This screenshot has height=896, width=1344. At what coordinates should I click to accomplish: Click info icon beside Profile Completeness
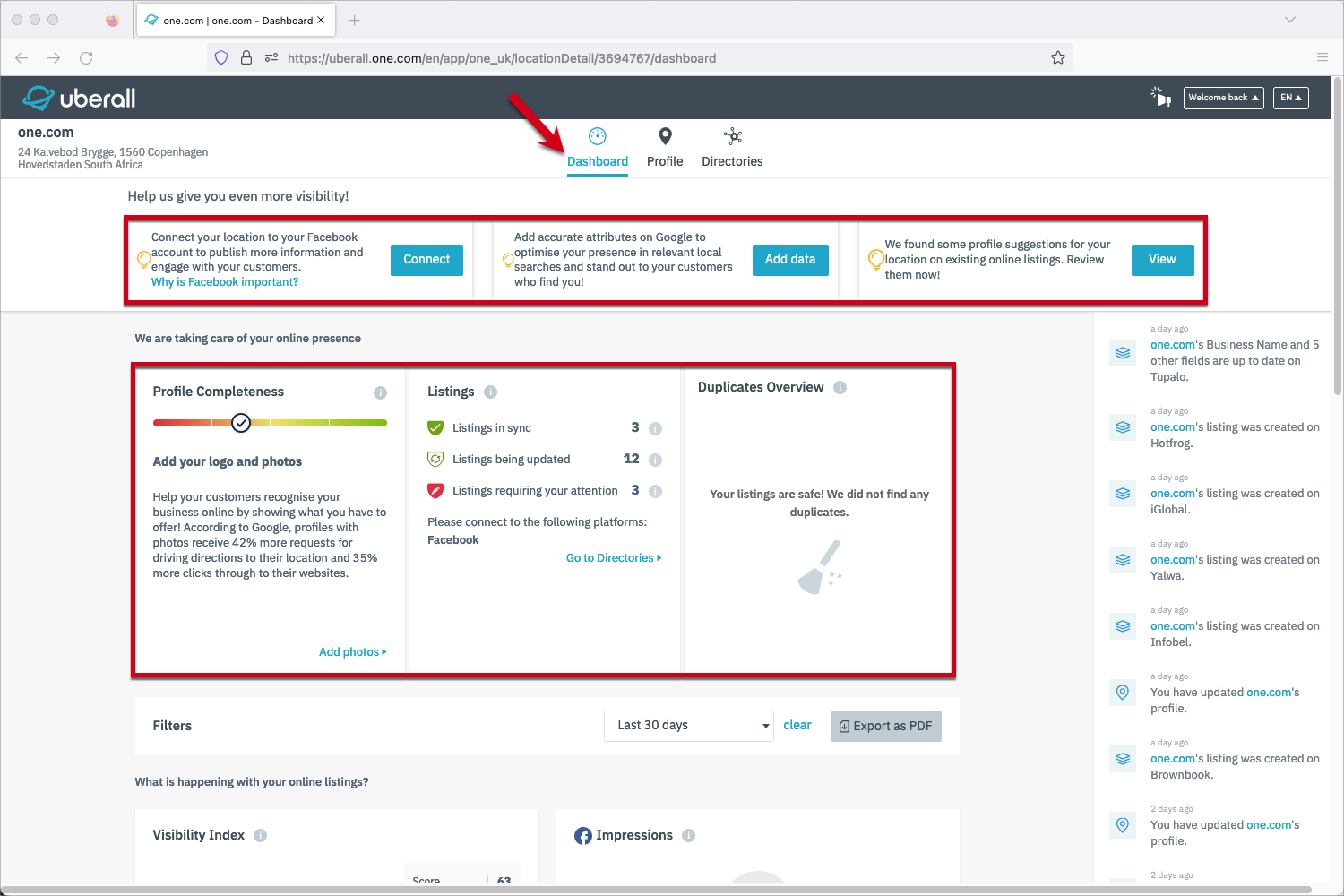pos(380,392)
